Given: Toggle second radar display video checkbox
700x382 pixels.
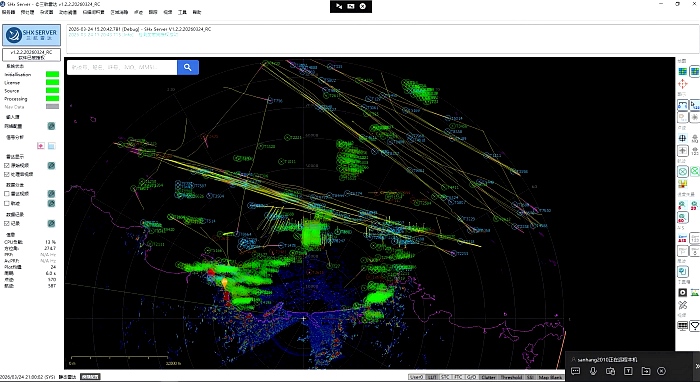Looking at the screenshot, I should tap(7, 174).
